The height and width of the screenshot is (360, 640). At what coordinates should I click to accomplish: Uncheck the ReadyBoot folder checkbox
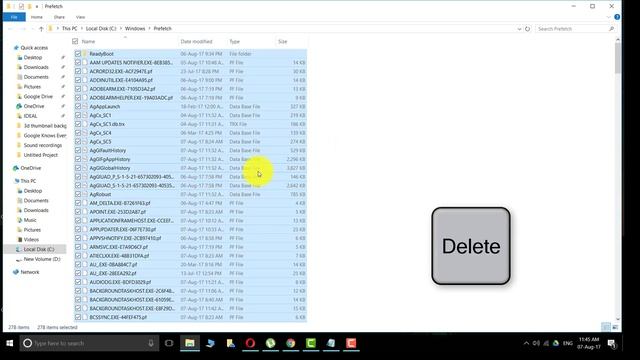[x=78, y=54]
